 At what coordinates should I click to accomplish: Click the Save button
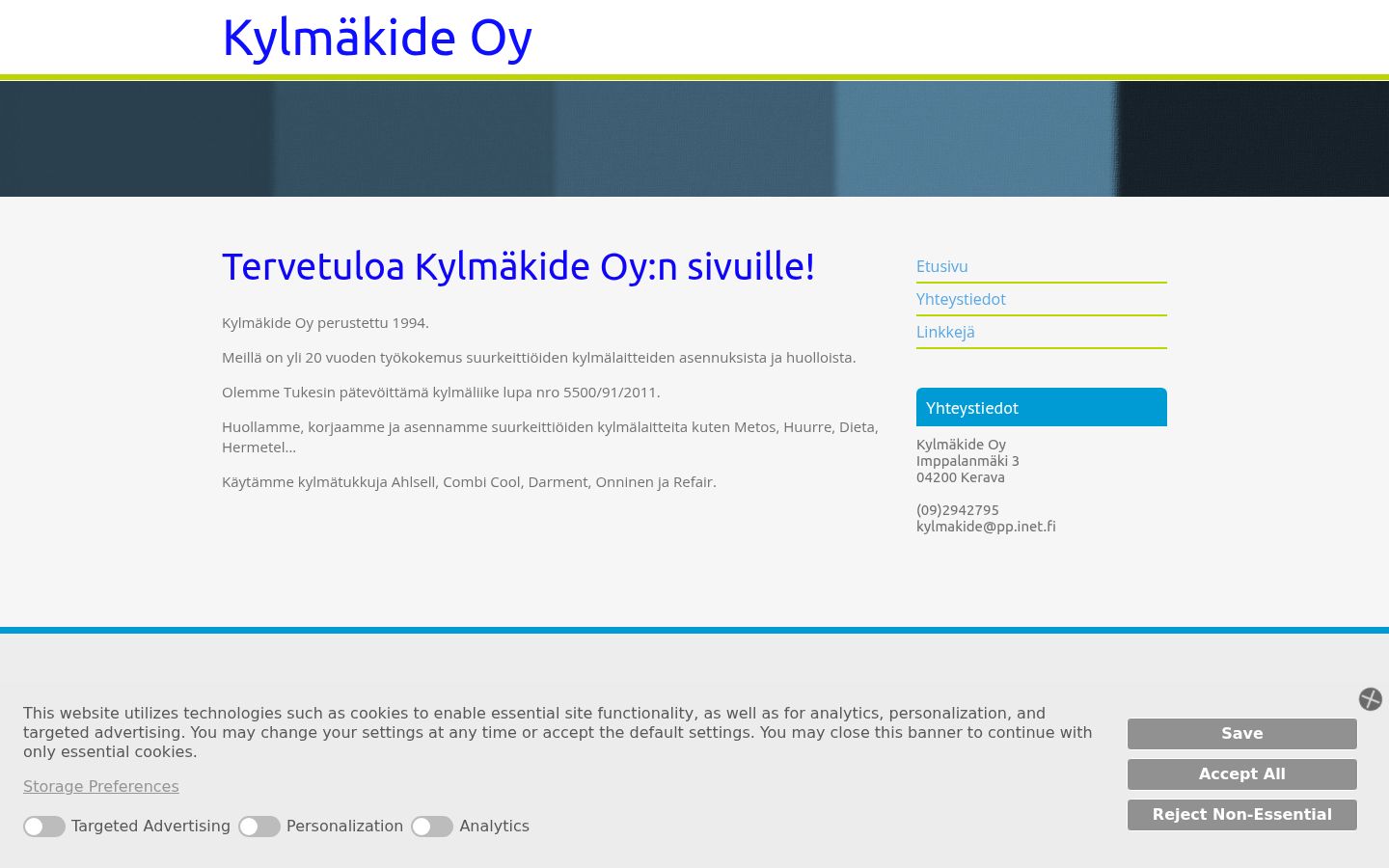coord(1242,734)
